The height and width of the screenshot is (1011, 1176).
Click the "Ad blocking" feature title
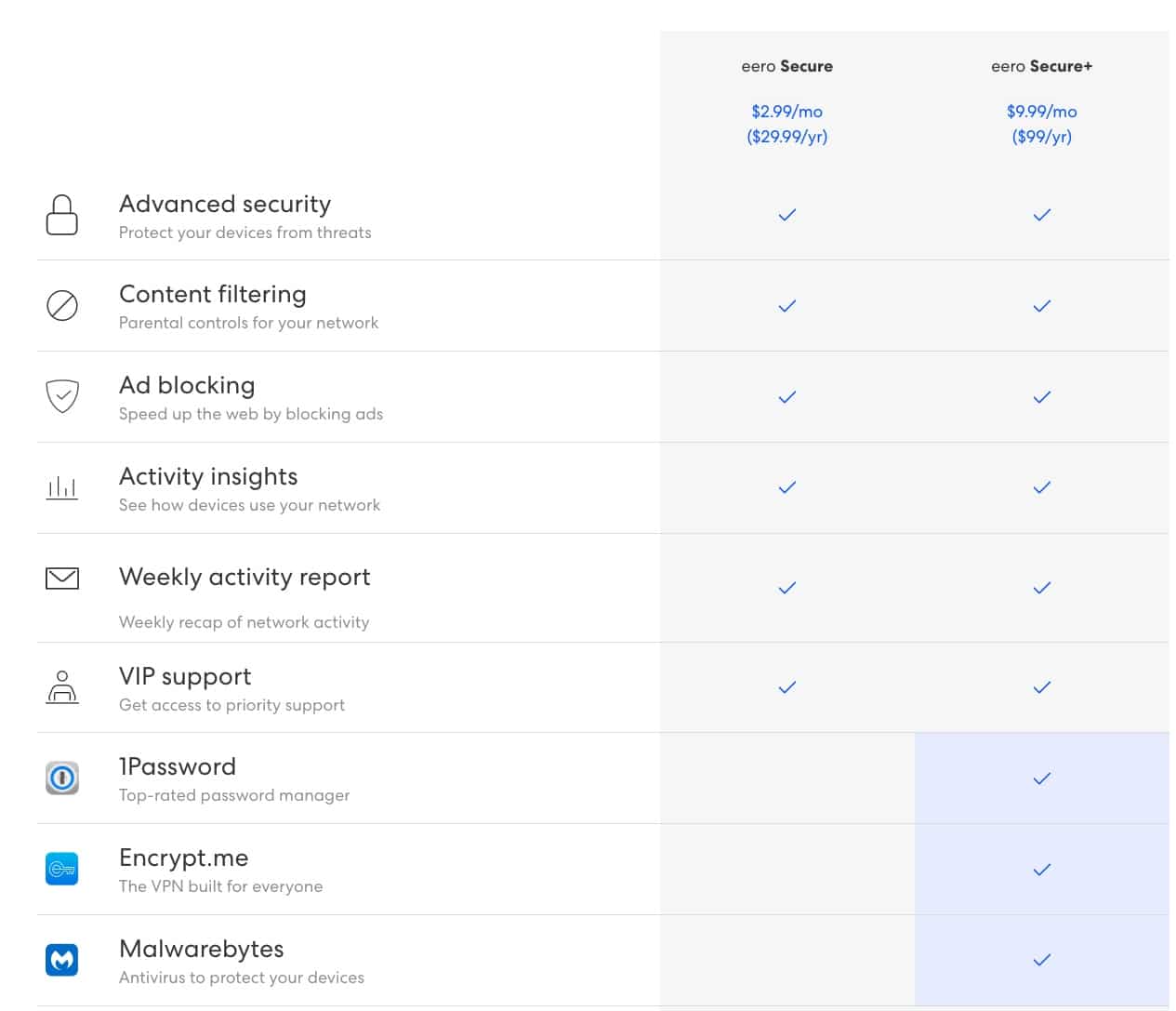[187, 385]
